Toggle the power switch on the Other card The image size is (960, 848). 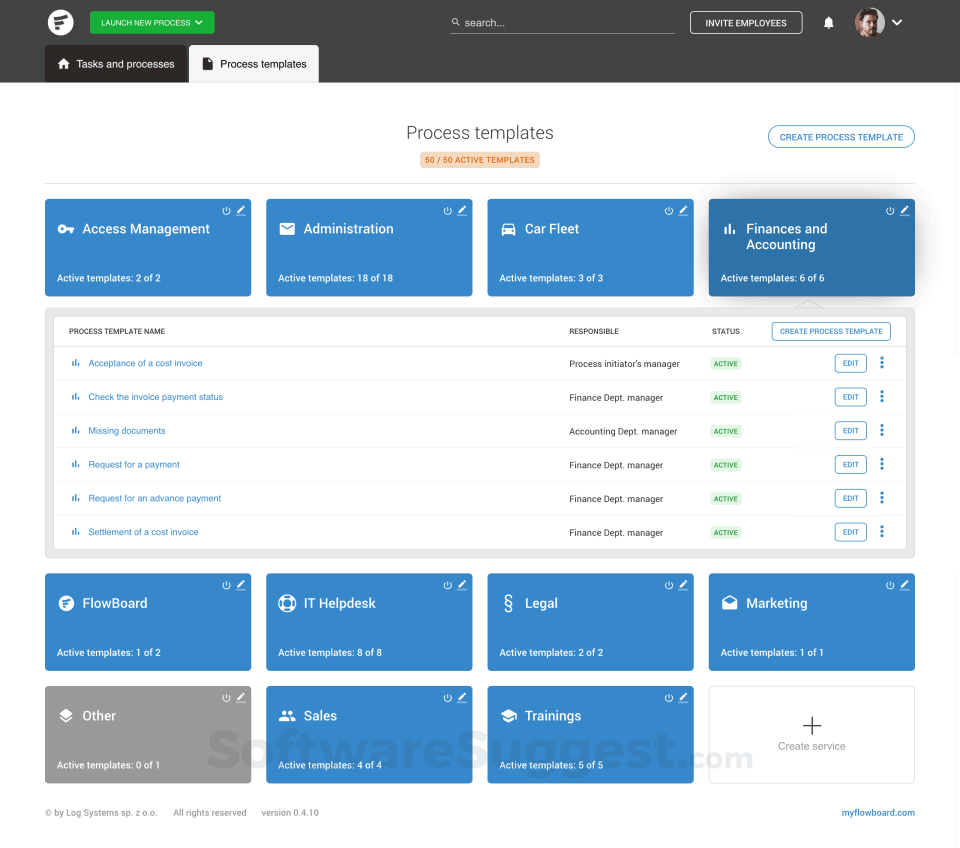click(x=226, y=698)
